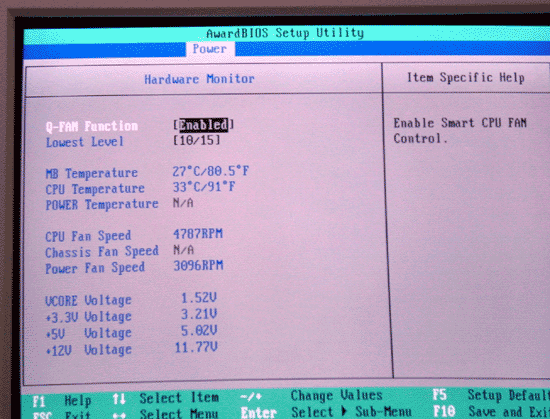Select the Q-FAN Function label
Viewport: 550px width, 419px height.
pos(92,126)
